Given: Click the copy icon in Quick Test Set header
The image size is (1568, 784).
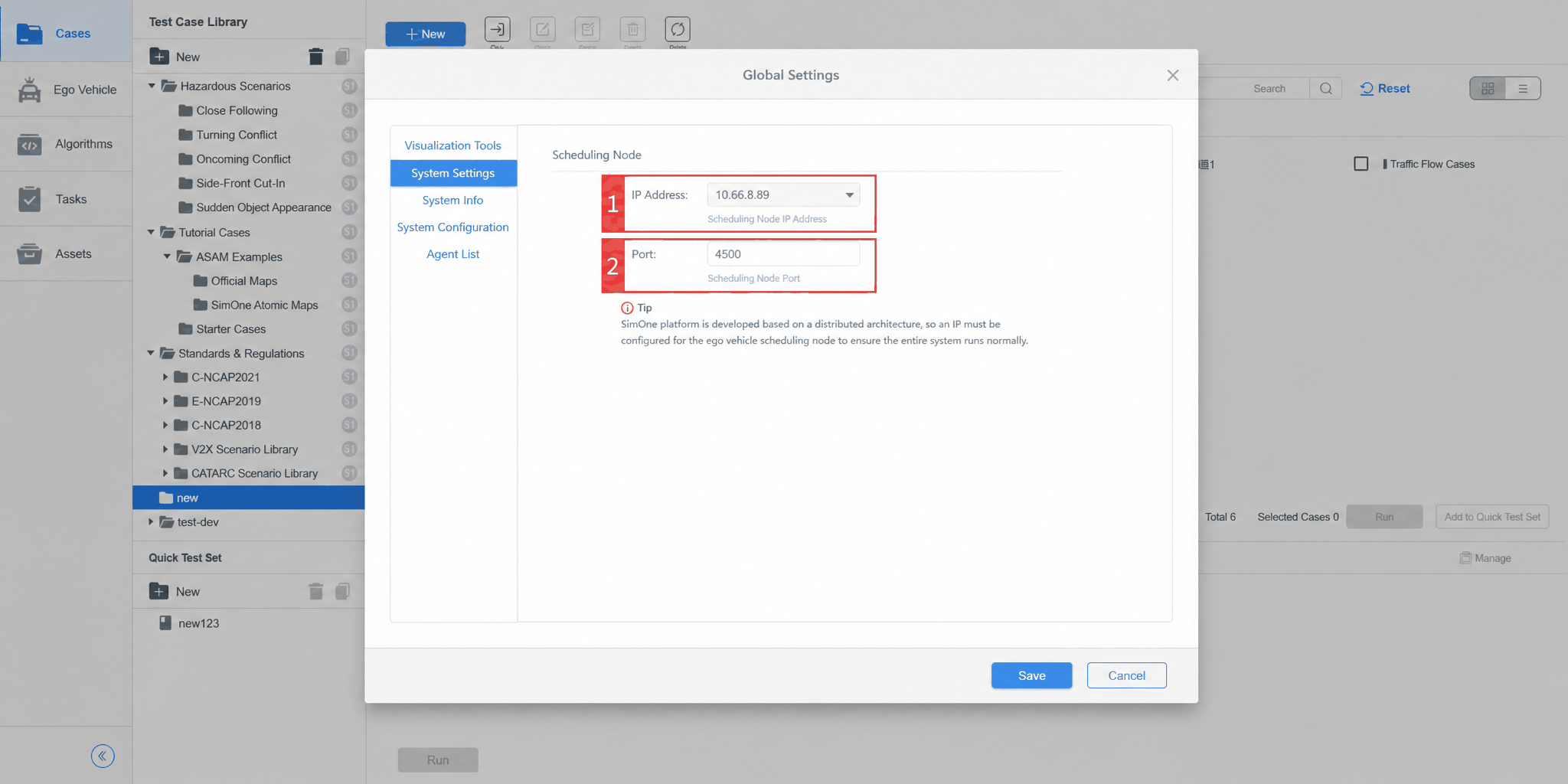Looking at the screenshot, I should pyautogui.click(x=342, y=591).
